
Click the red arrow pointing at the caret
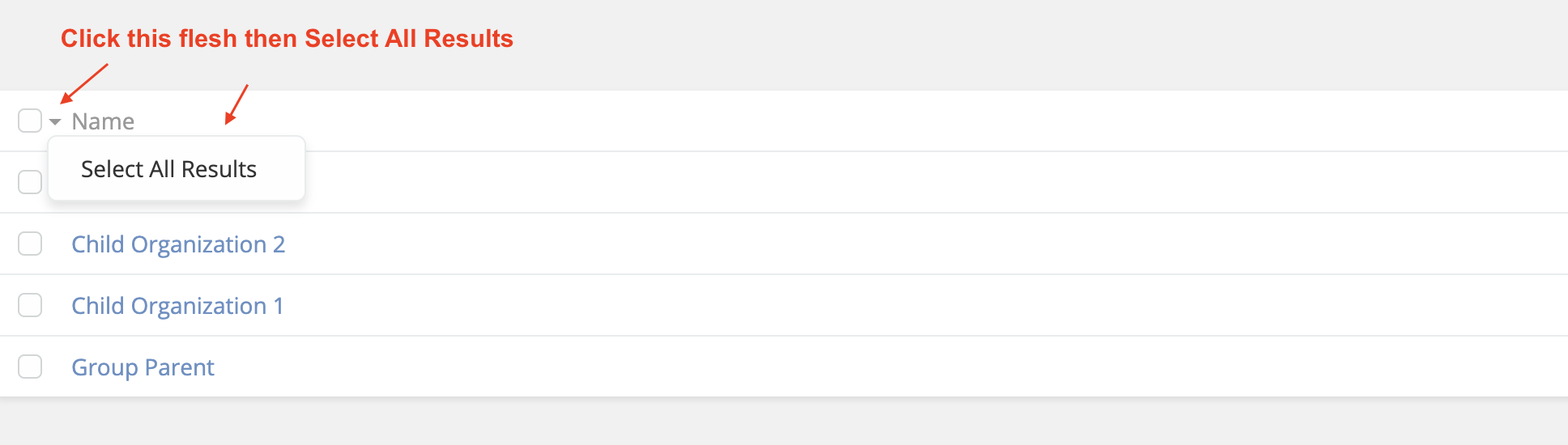pyautogui.click(x=84, y=83)
